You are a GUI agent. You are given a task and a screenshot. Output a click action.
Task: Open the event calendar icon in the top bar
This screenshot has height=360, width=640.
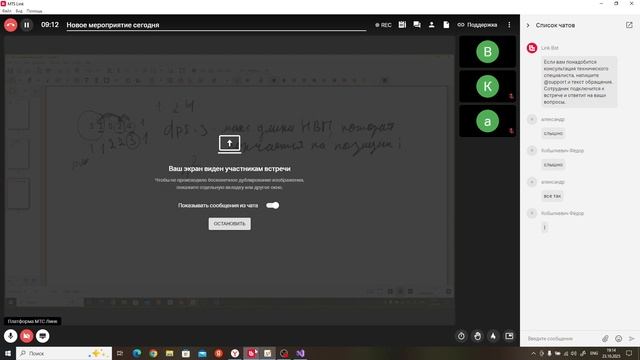(x=402, y=25)
